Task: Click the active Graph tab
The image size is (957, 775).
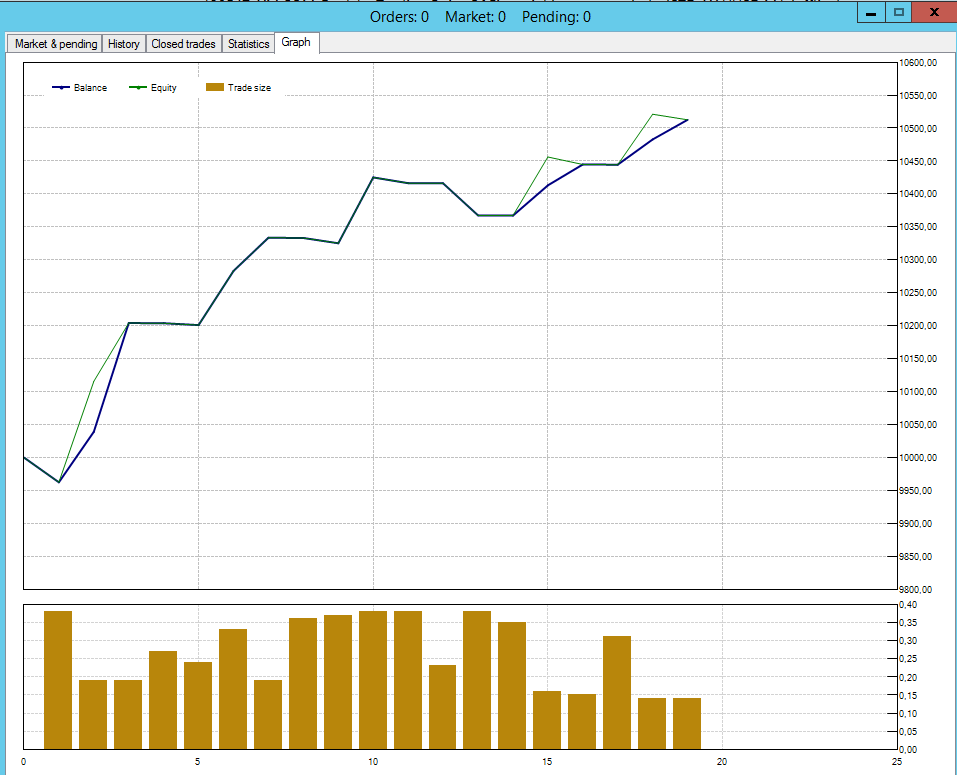Action: [x=296, y=43]
